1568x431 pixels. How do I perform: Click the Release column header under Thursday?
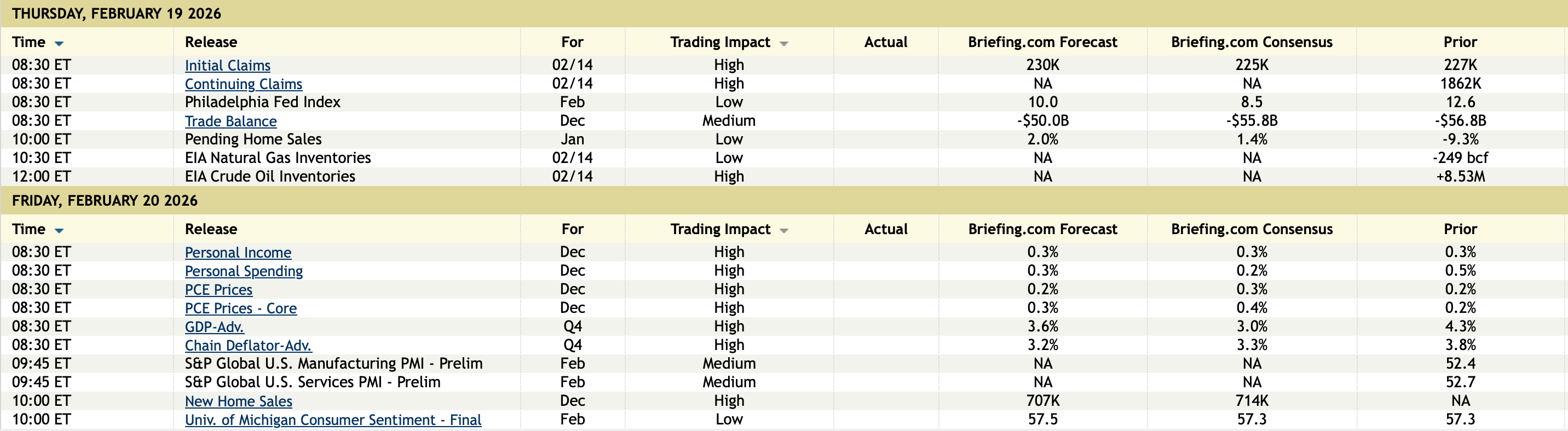click(211, 42)
